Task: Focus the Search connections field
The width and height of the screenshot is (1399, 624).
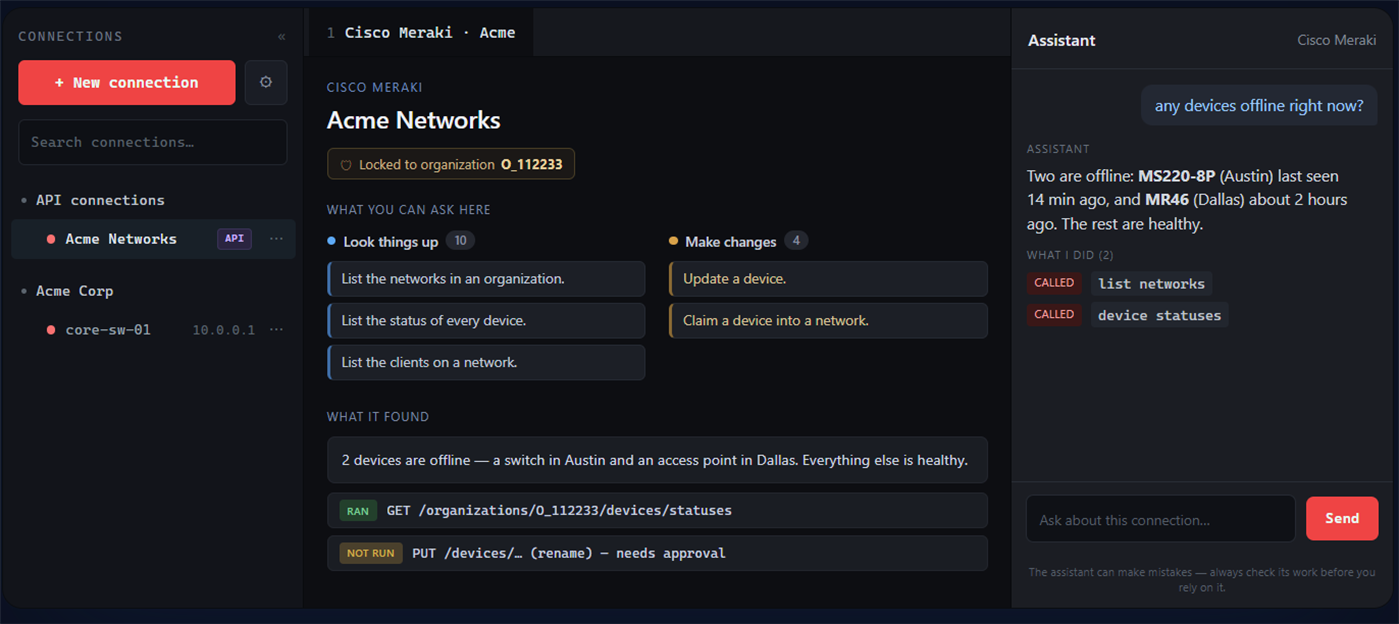Action: (153, 142)
